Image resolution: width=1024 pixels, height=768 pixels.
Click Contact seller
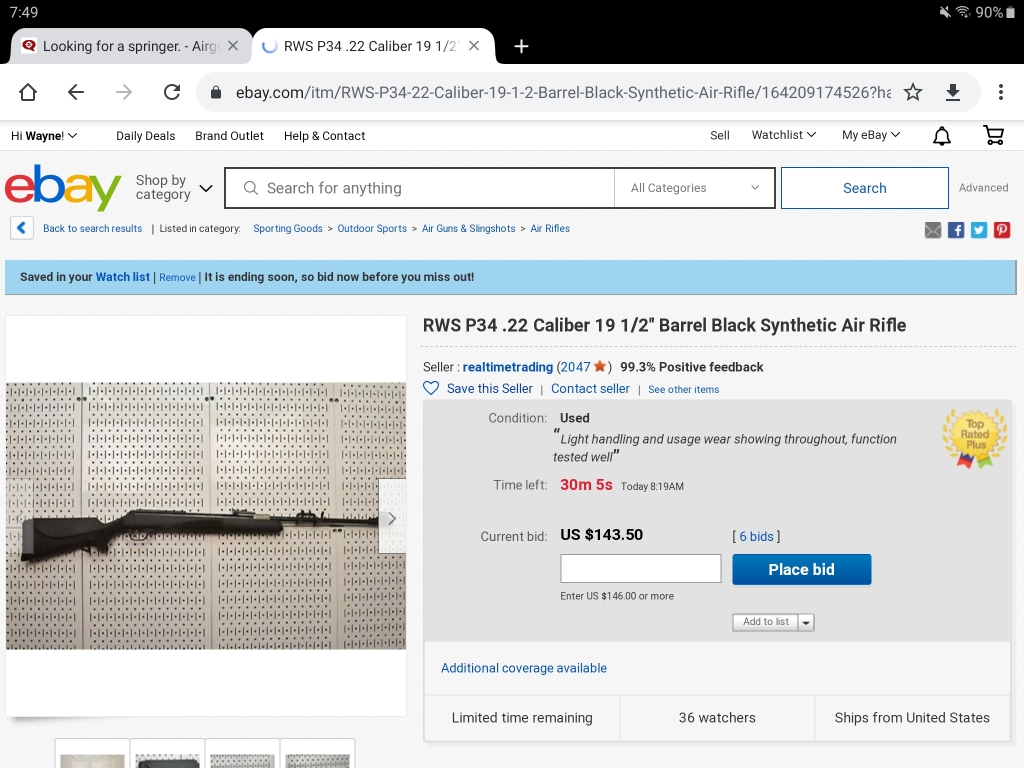(x=590, y=389)
